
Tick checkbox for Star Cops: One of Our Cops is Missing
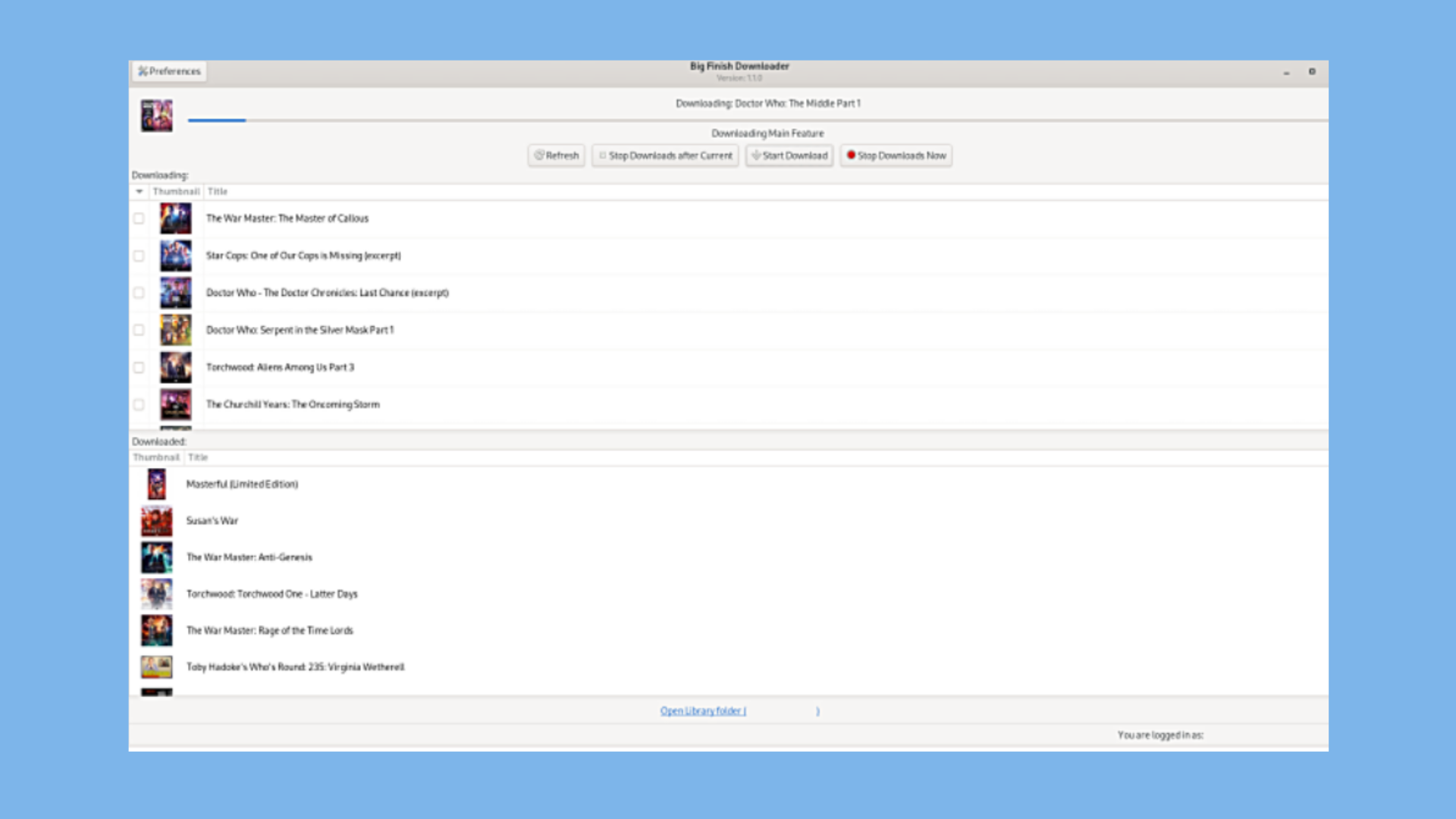coord(139,256)
